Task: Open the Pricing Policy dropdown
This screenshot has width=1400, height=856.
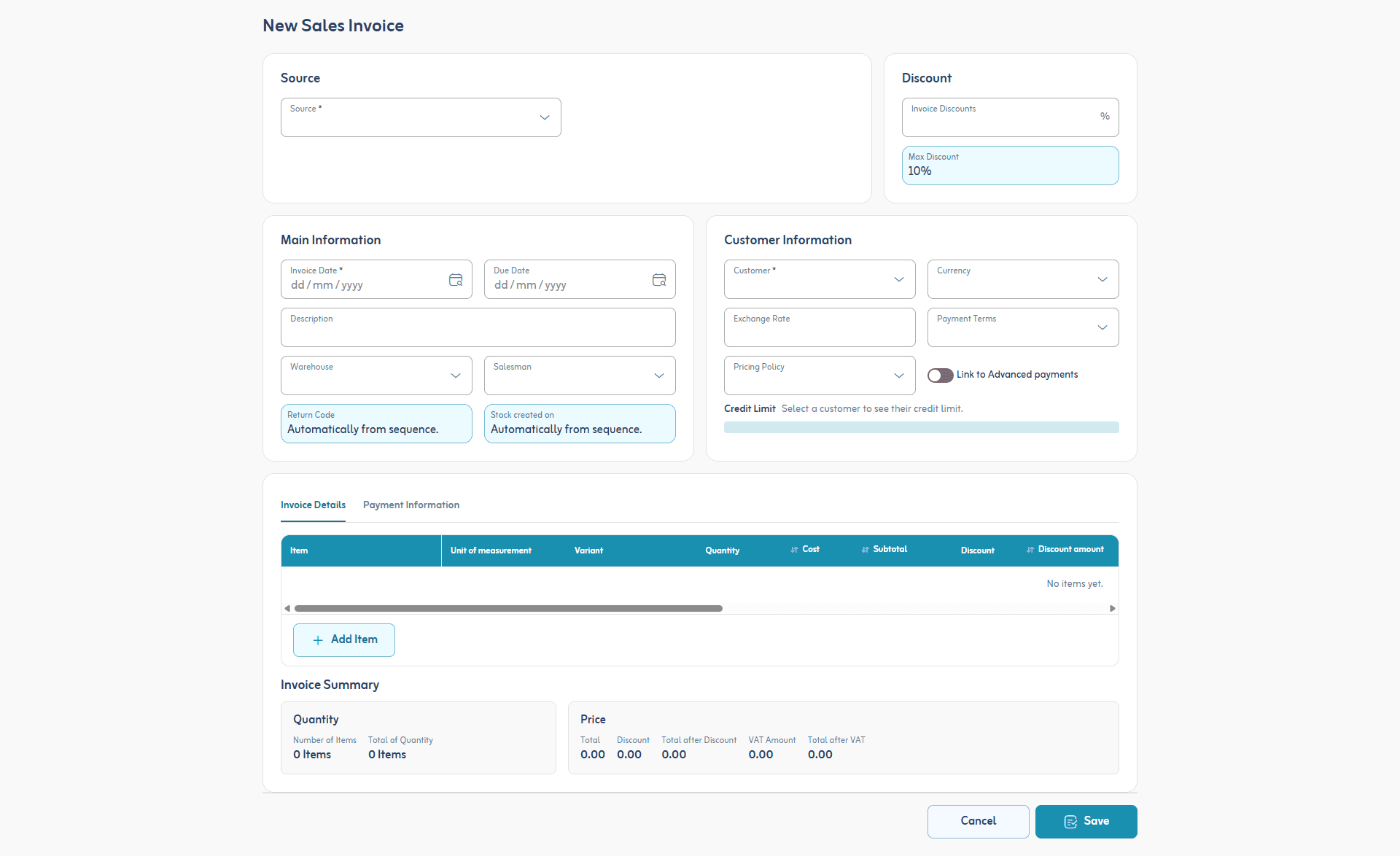Action: (x=820, y=376)
